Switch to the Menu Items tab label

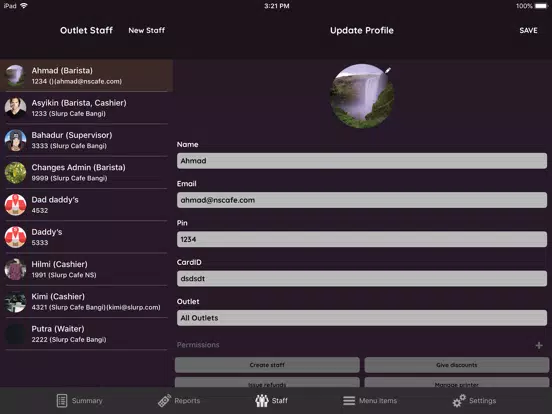point(378,401)
